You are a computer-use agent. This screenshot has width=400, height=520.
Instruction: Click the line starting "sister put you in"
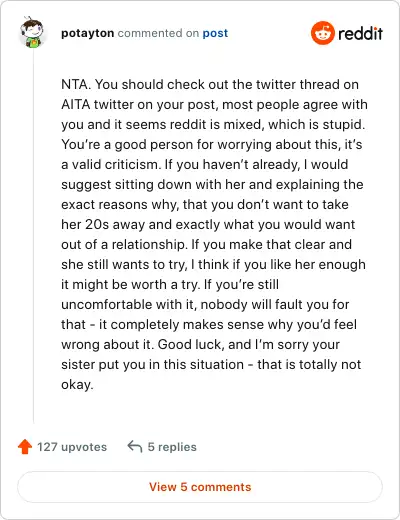pos(211,364)
